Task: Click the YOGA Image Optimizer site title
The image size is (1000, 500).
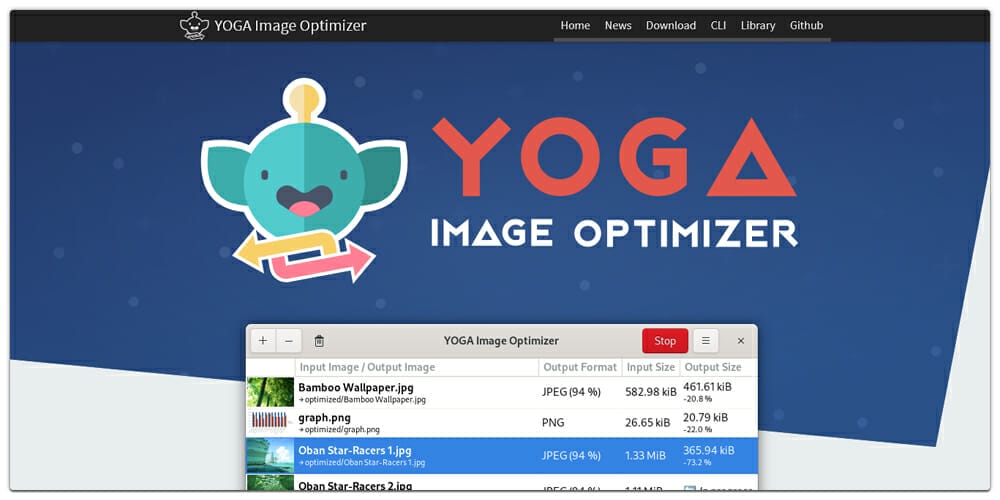Action: [x=290, y=26]
